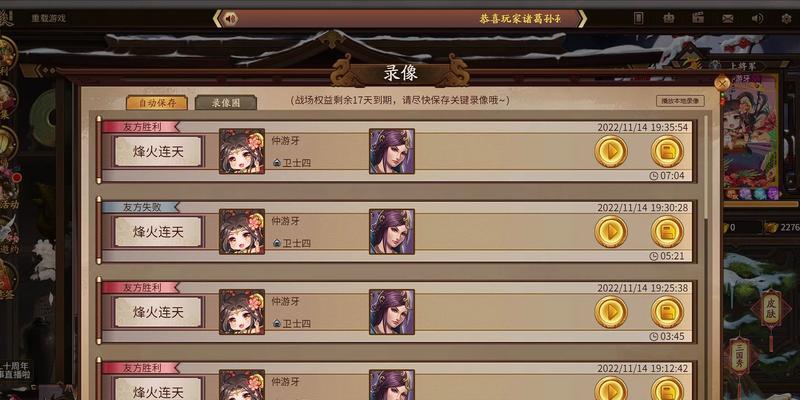The image size is (800, 400).
Task: Save the 19:30:28 recording
Action: (x=667, y=232)
